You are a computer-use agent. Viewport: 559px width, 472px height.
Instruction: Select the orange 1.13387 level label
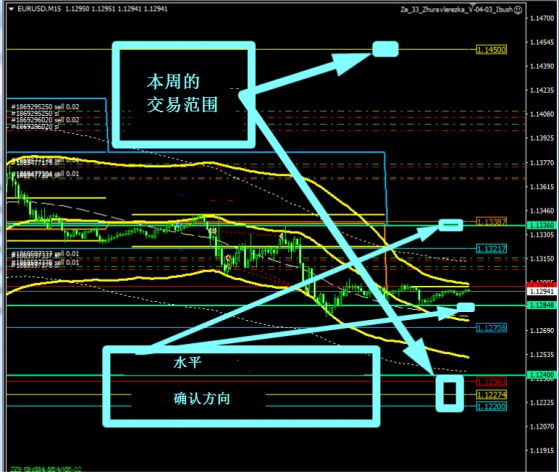(491, 222)
